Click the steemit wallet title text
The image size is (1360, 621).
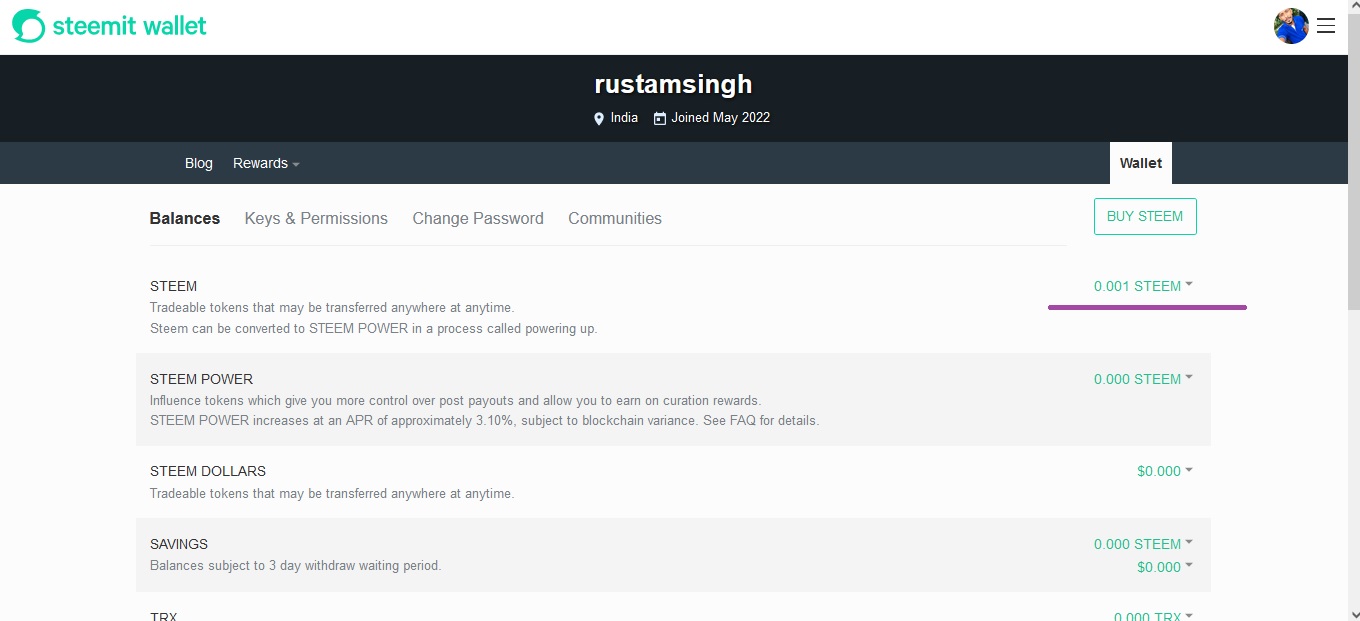(x=130, y=26)
